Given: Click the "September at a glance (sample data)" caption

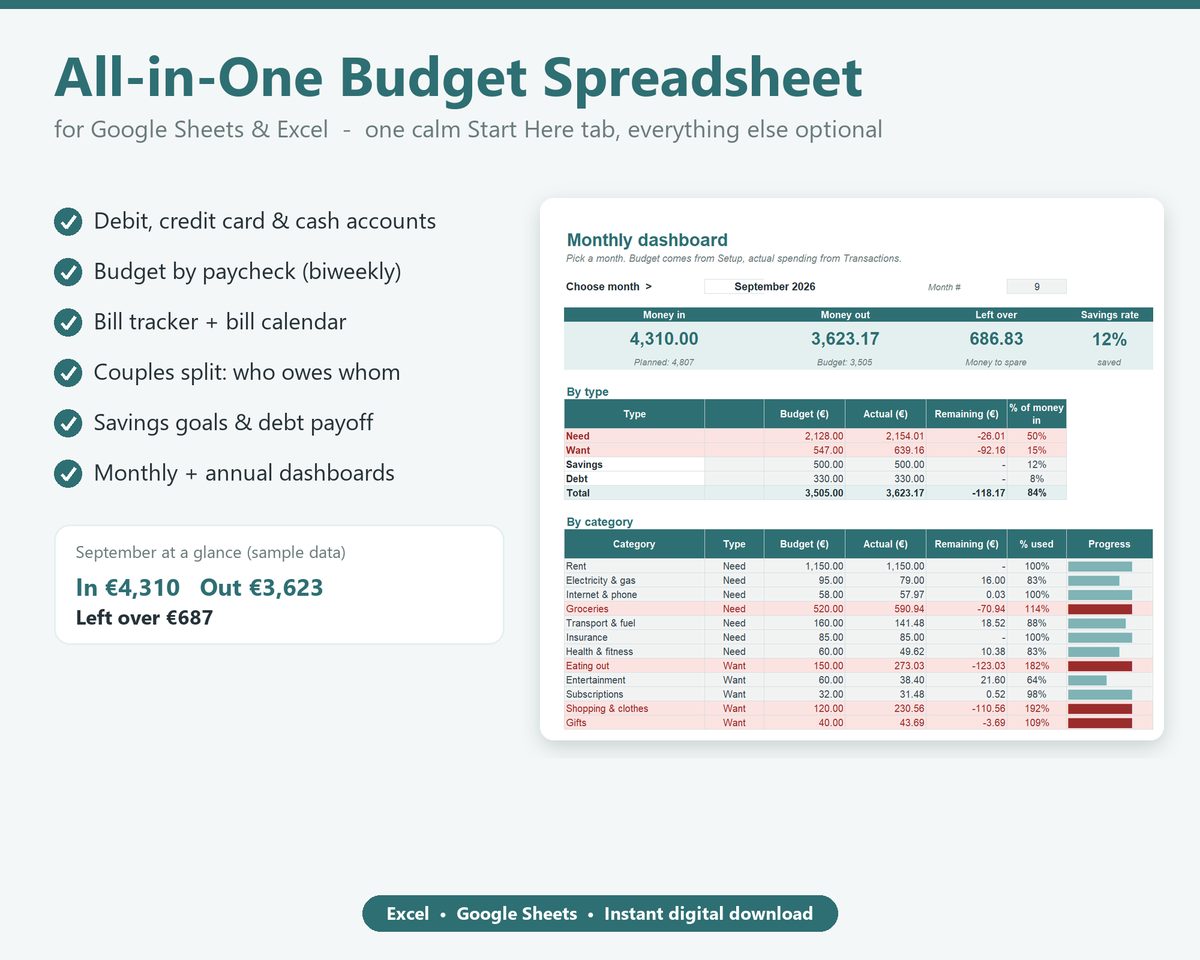Looking at the screenshot, I should click(211, 552).
